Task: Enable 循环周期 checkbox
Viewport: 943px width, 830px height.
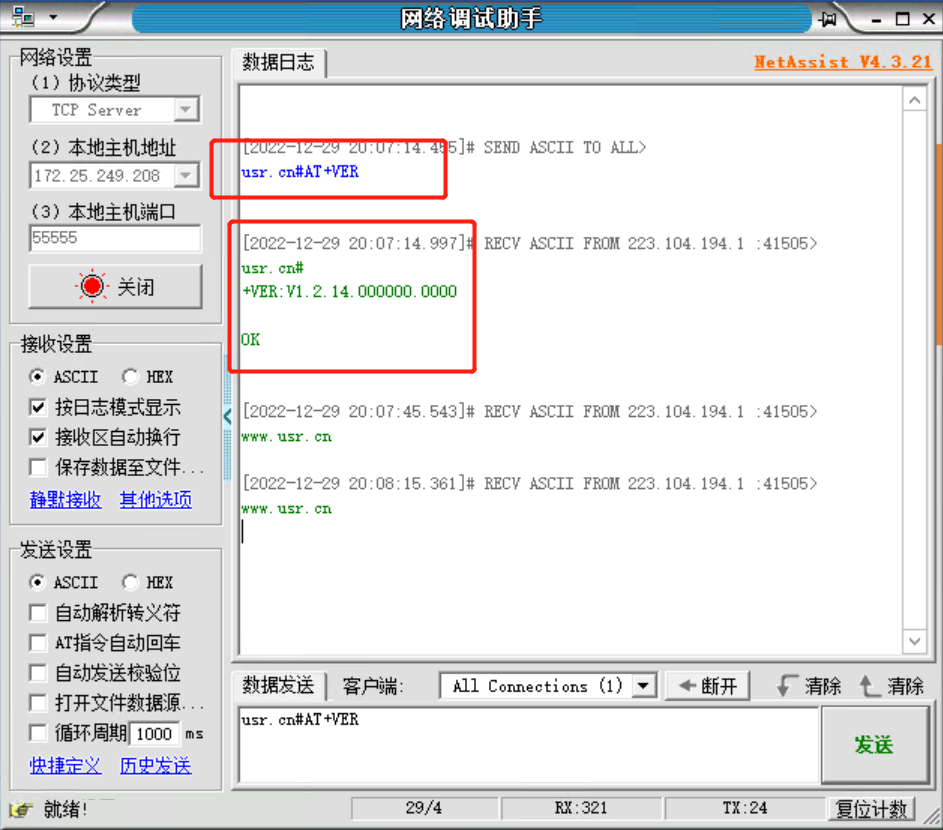Action: pos(38,733)
